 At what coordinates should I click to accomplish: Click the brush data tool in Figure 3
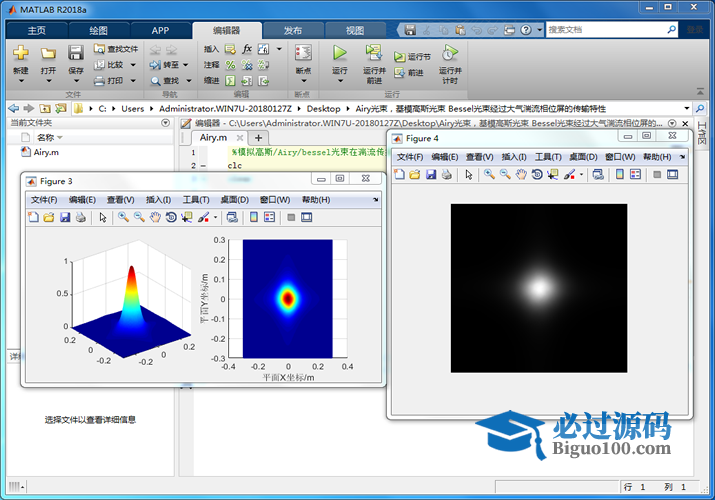pos(203,217)
